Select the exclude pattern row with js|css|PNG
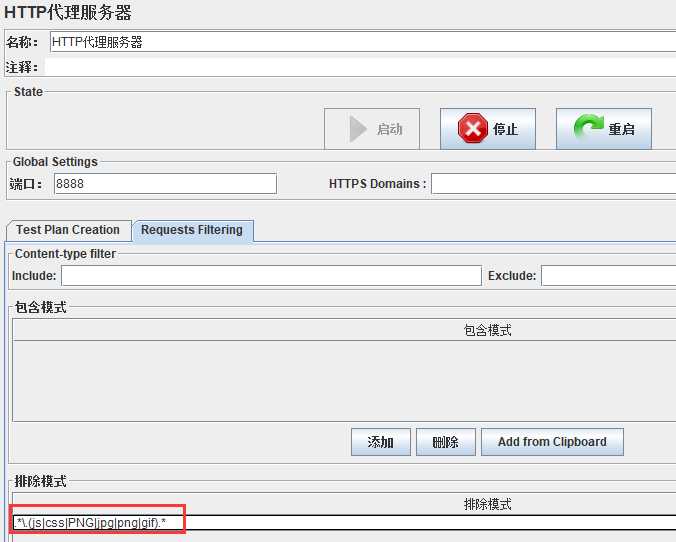 point(344,523)
